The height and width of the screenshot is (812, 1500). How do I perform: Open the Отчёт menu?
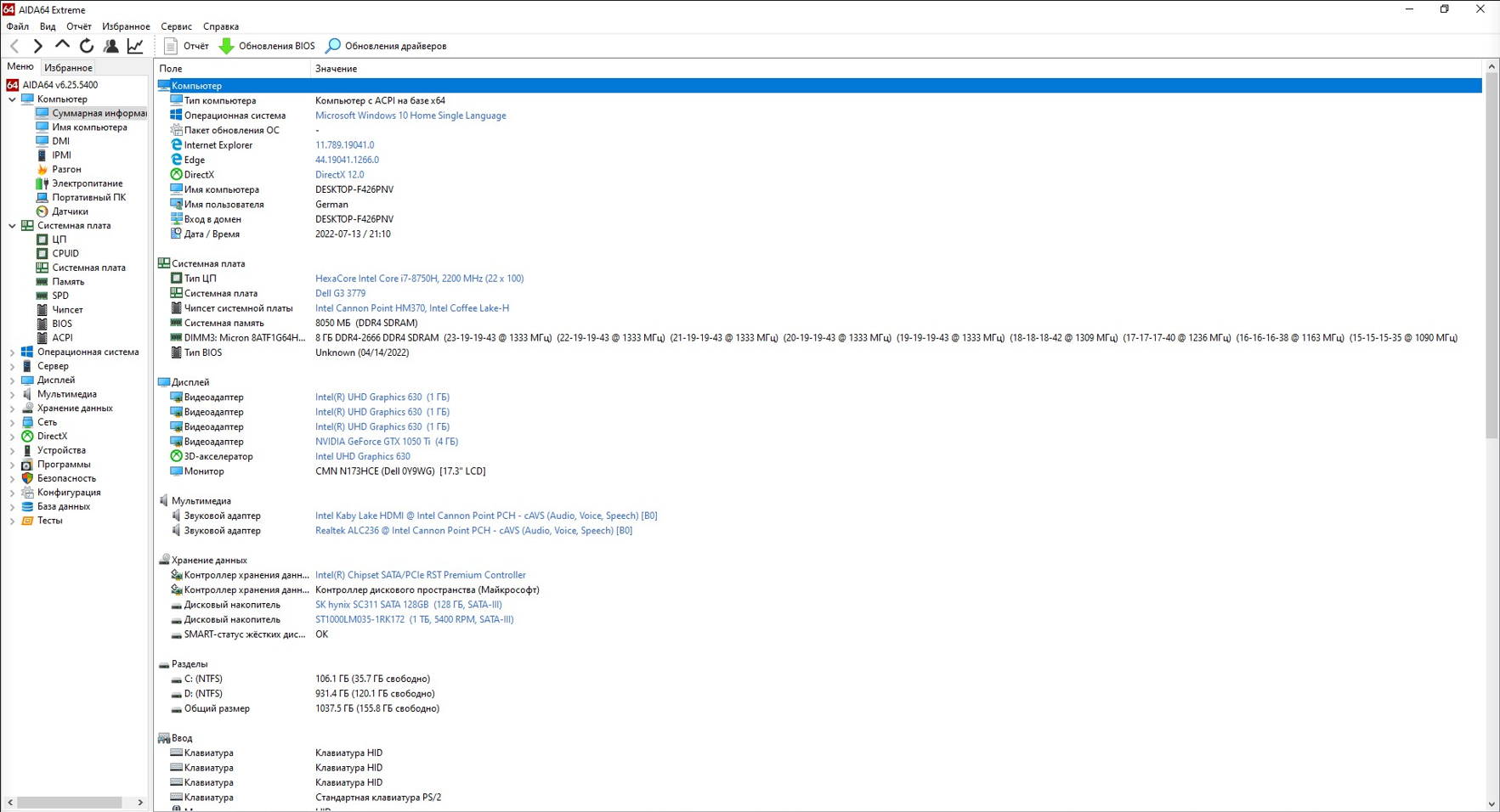coord(79,26)
